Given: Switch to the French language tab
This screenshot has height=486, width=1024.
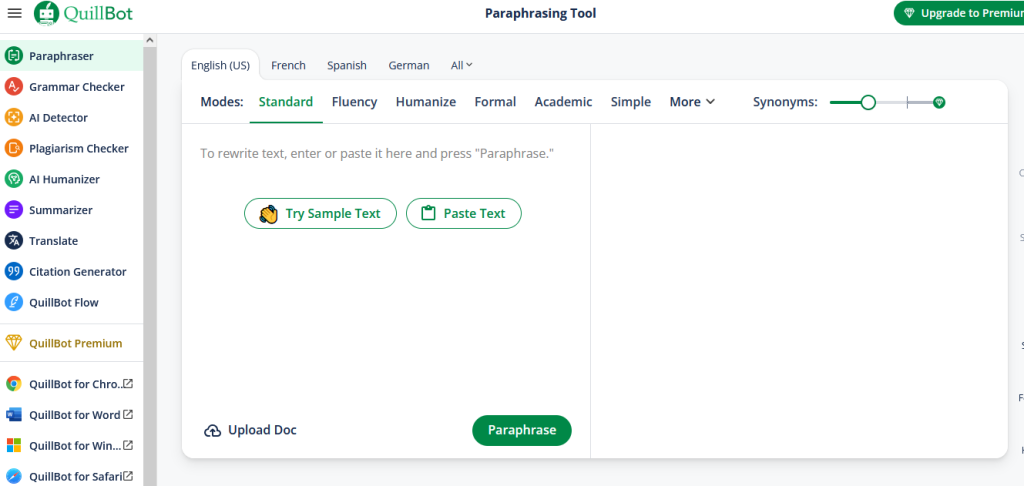Looking at the screenshot, I should (288, 65).
